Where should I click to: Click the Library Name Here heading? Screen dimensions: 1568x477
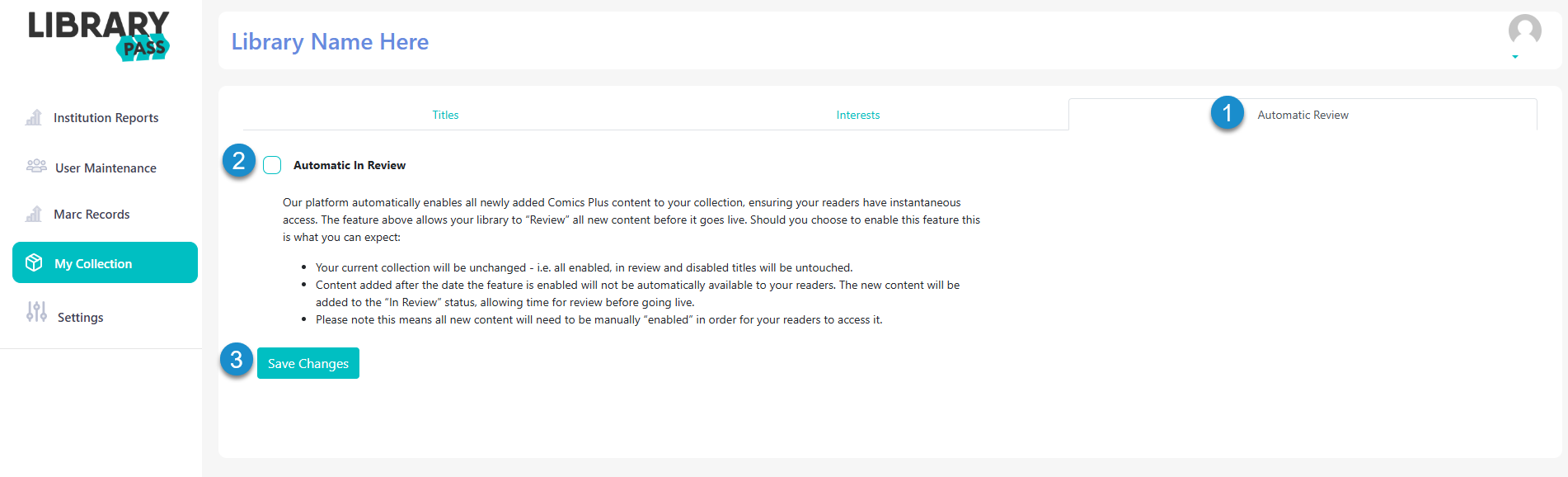click(330, 41)
